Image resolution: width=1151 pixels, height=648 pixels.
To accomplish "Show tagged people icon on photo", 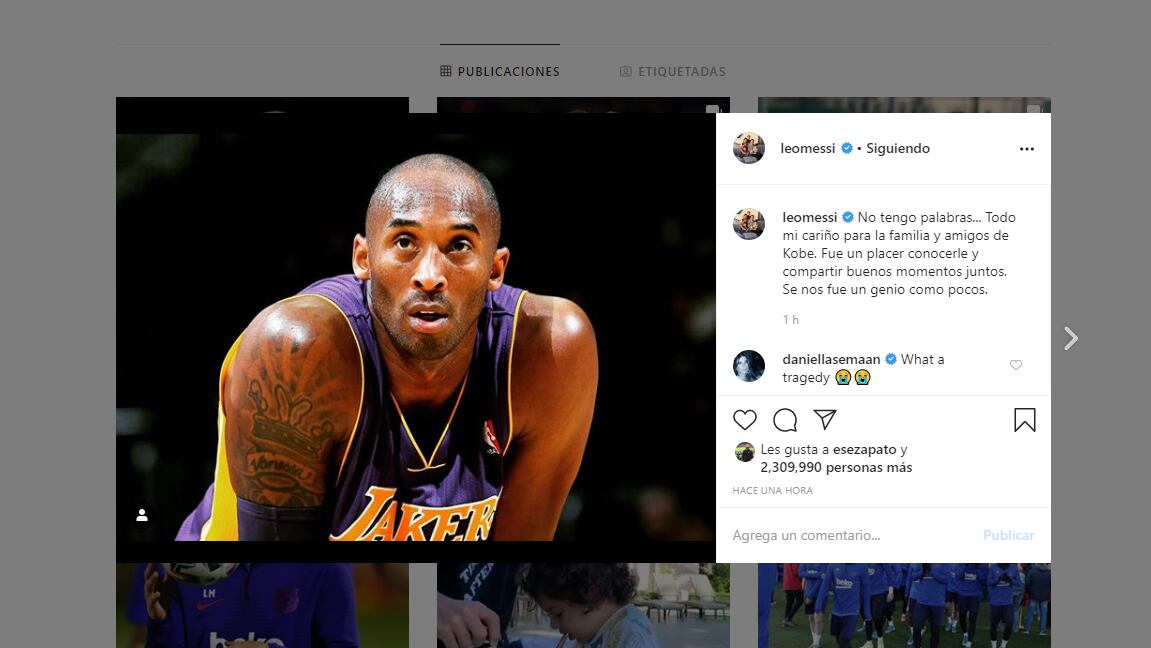I will 142,515.
